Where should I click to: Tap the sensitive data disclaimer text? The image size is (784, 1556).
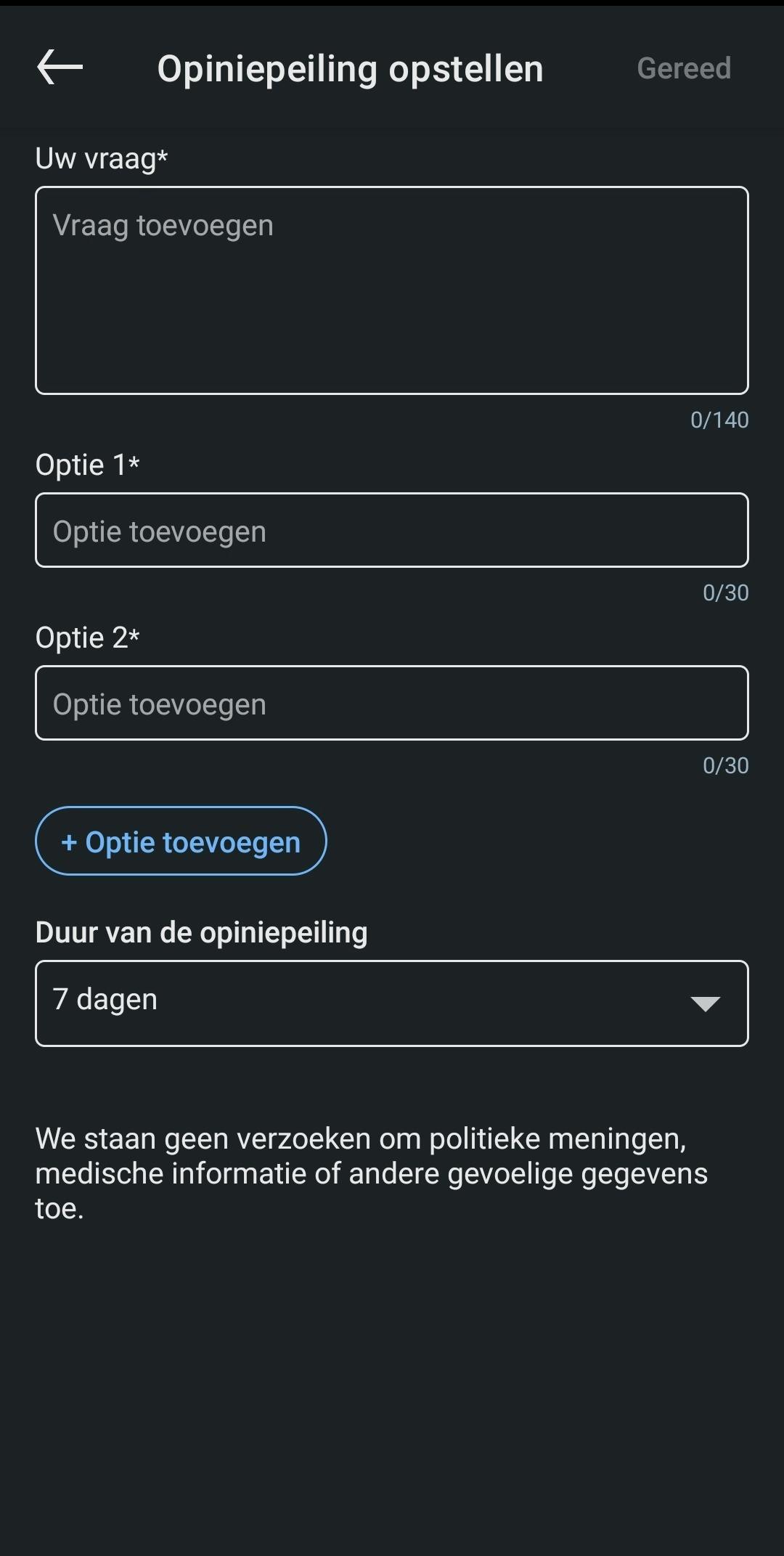tap(370, 1173)
